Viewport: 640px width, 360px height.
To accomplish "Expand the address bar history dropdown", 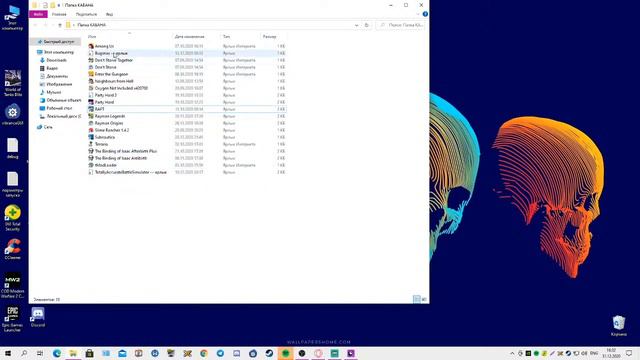I will 356,25.
